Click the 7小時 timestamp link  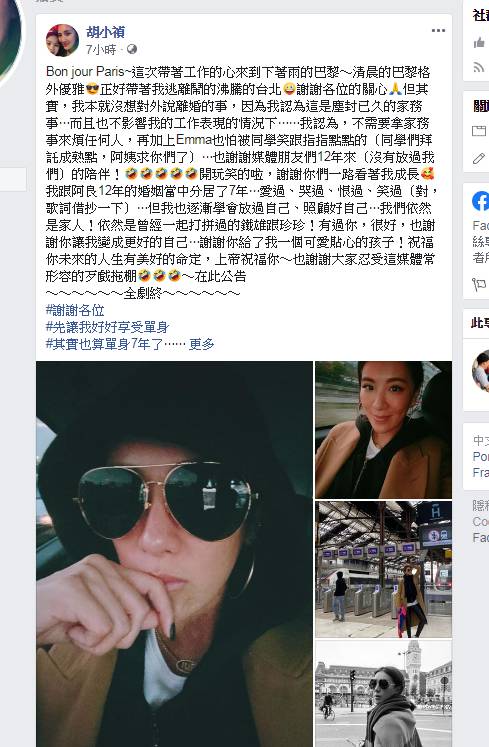point(101,49)
